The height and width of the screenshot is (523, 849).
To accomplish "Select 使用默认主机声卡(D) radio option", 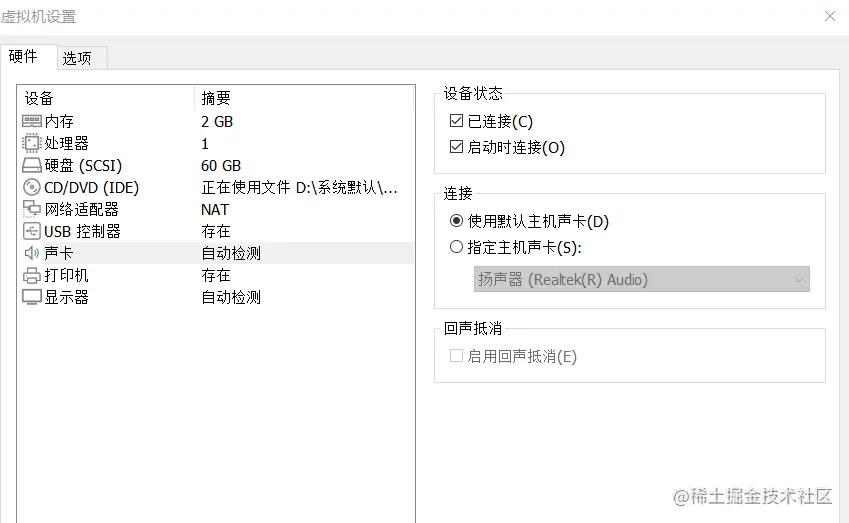I will click(457, 221).
